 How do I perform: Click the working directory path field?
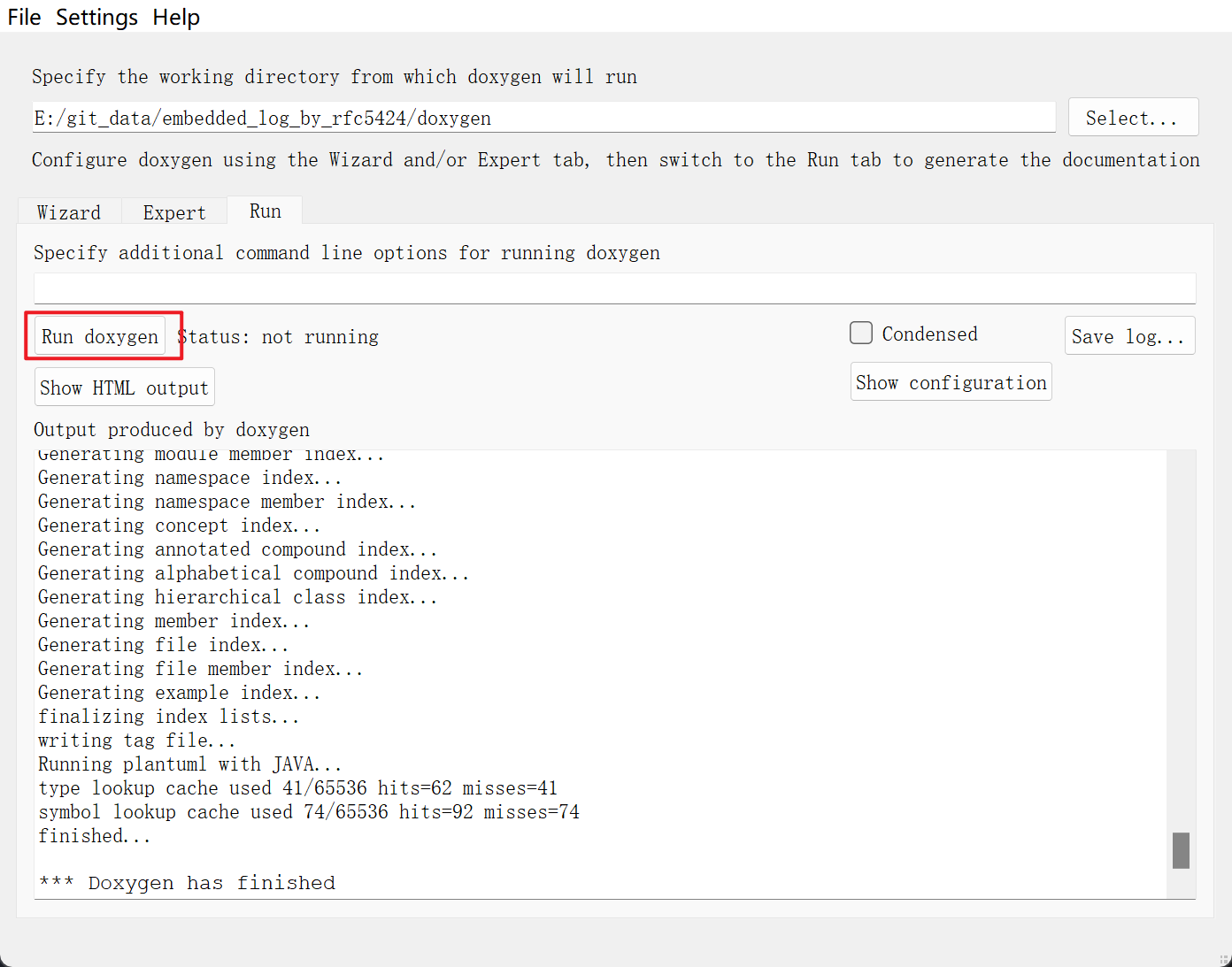(x=544, y=118)
